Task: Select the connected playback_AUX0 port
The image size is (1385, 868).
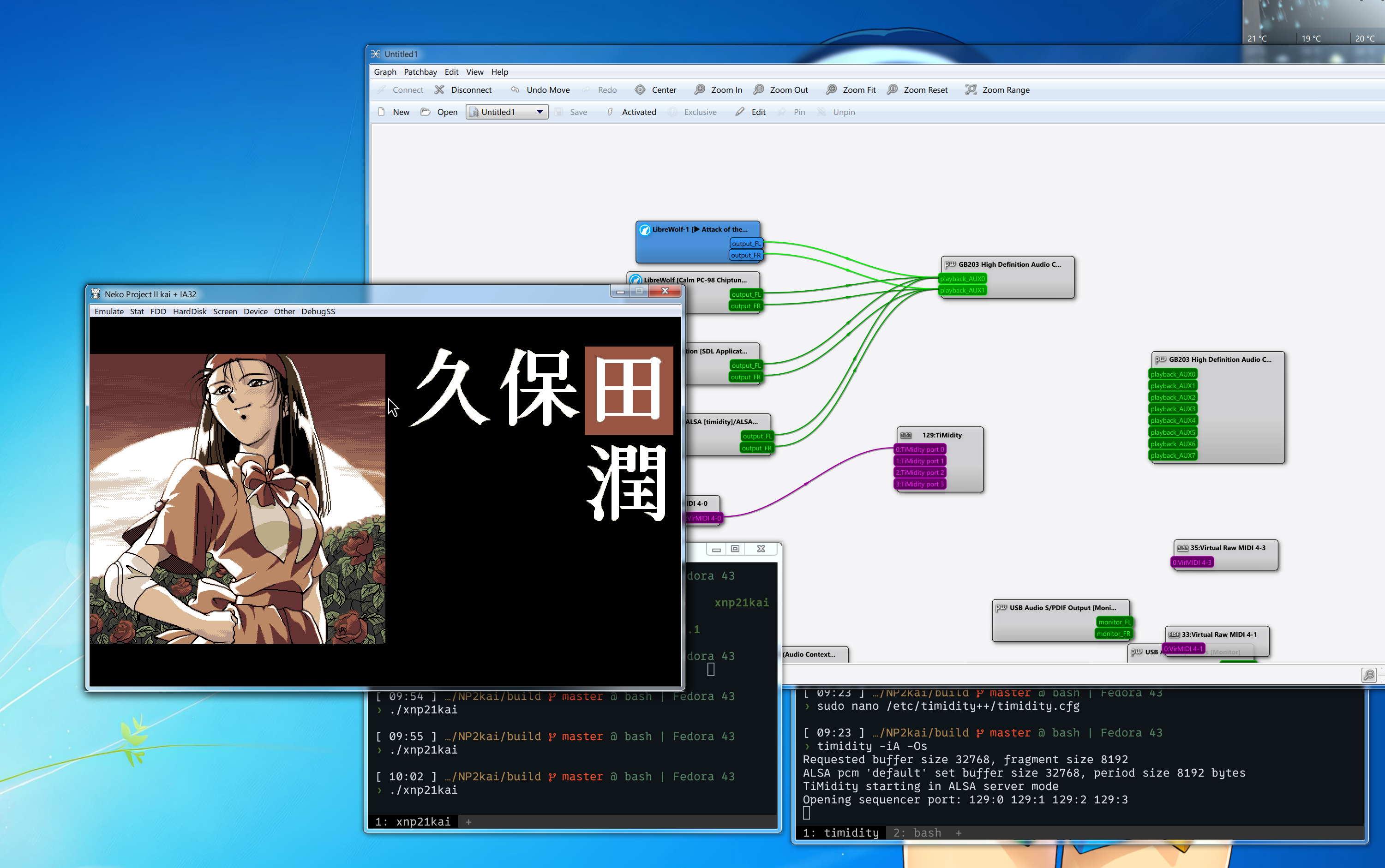Action: coord(963,279)
